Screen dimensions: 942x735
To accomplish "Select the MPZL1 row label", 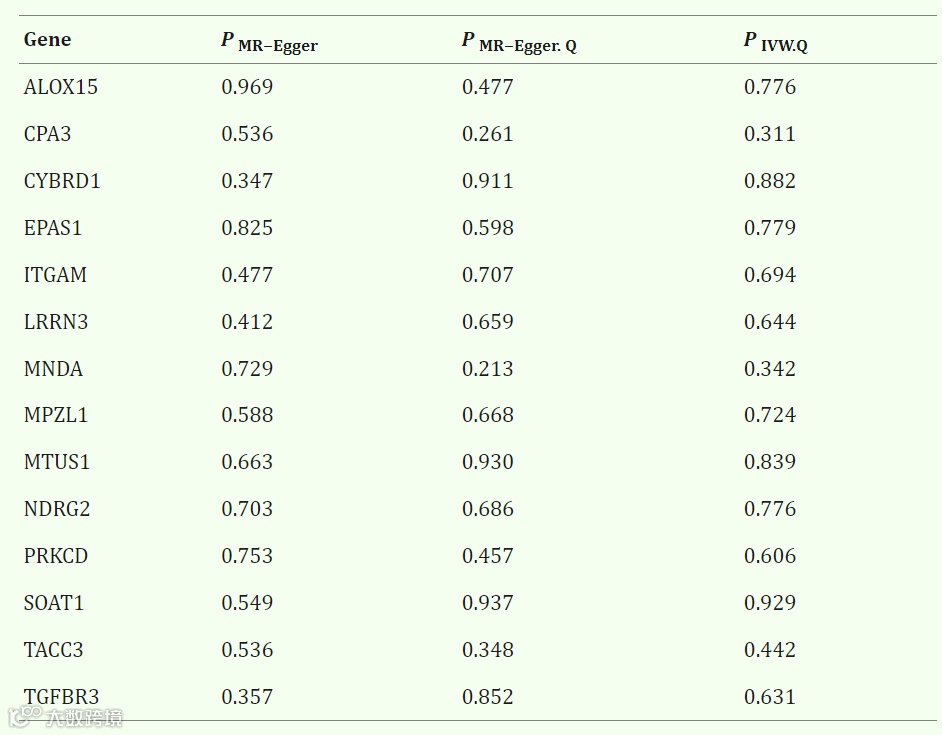I will pyautogui.click(x=56, y=415).
